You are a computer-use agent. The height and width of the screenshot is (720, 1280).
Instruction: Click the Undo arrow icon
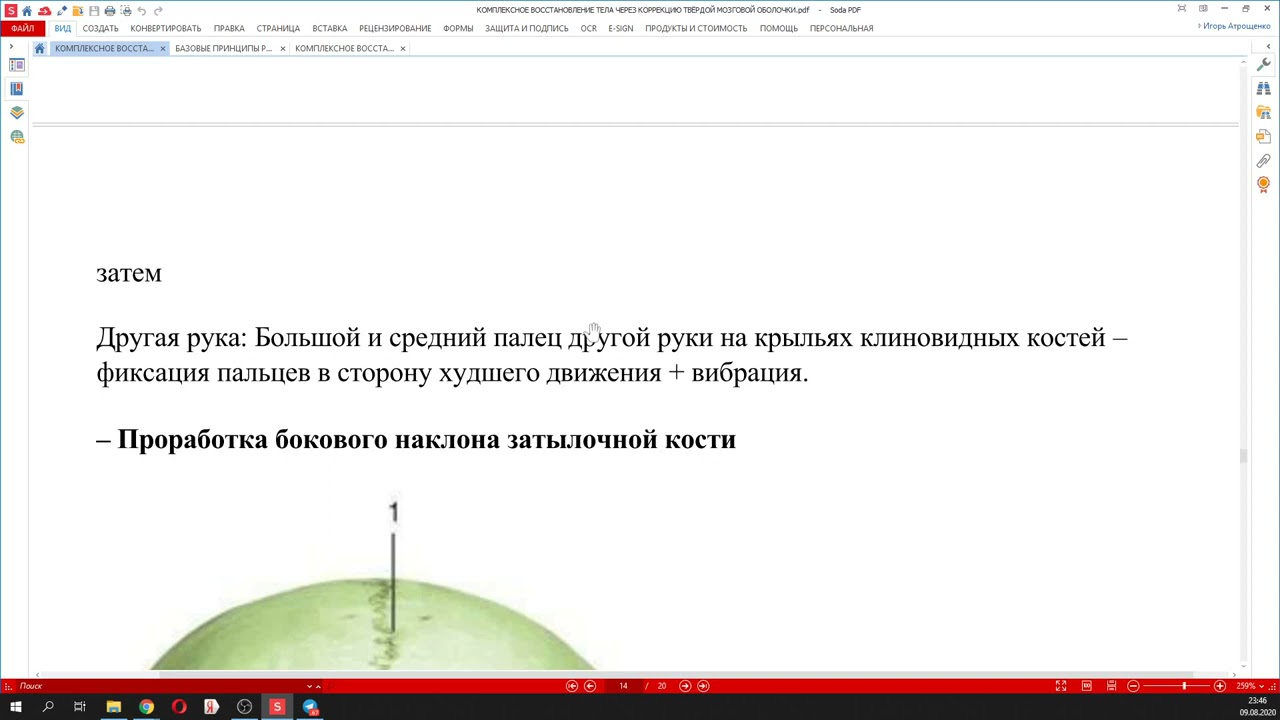pyautogui.click(x=142, y=10)
